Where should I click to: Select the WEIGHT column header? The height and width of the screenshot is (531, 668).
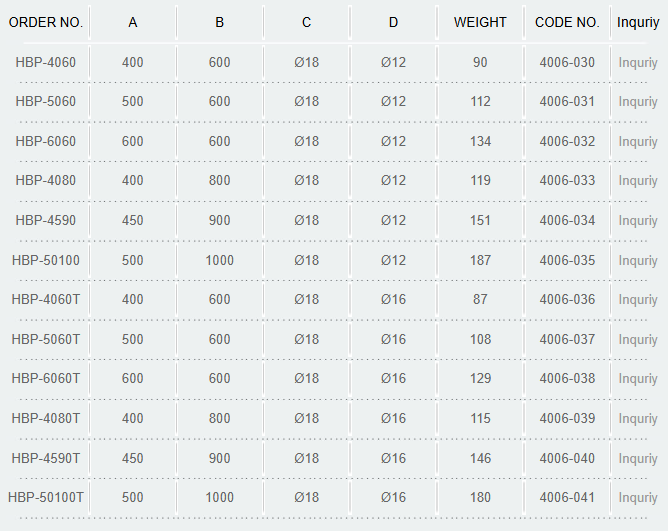point(480,22)
